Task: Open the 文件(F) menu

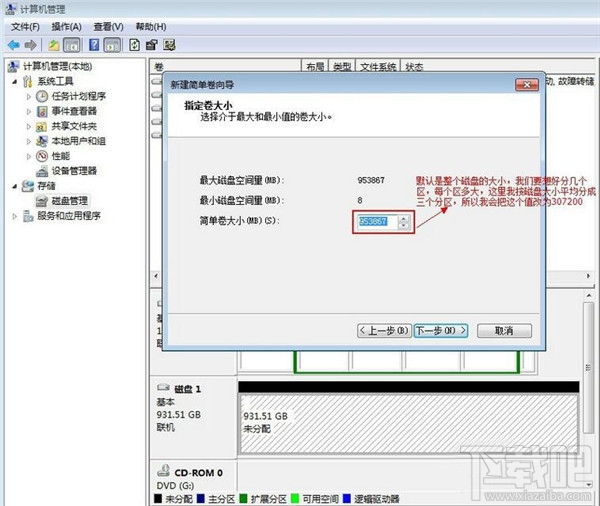Action: point(25,27)
